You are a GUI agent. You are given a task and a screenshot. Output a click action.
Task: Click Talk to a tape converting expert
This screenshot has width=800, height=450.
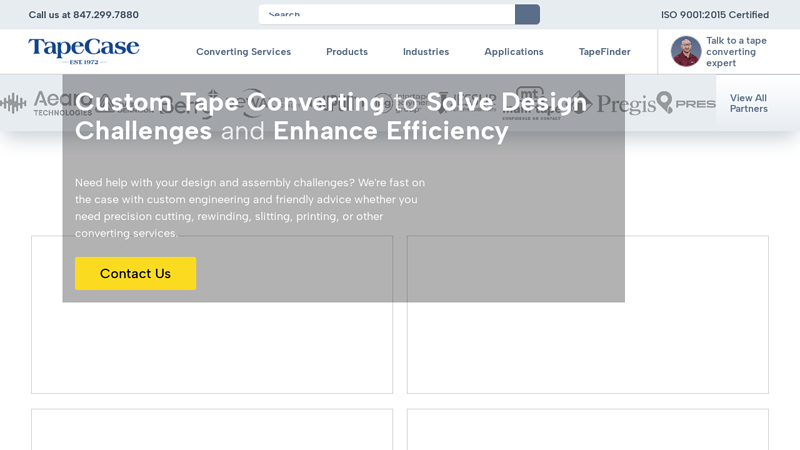coord(736,52)
